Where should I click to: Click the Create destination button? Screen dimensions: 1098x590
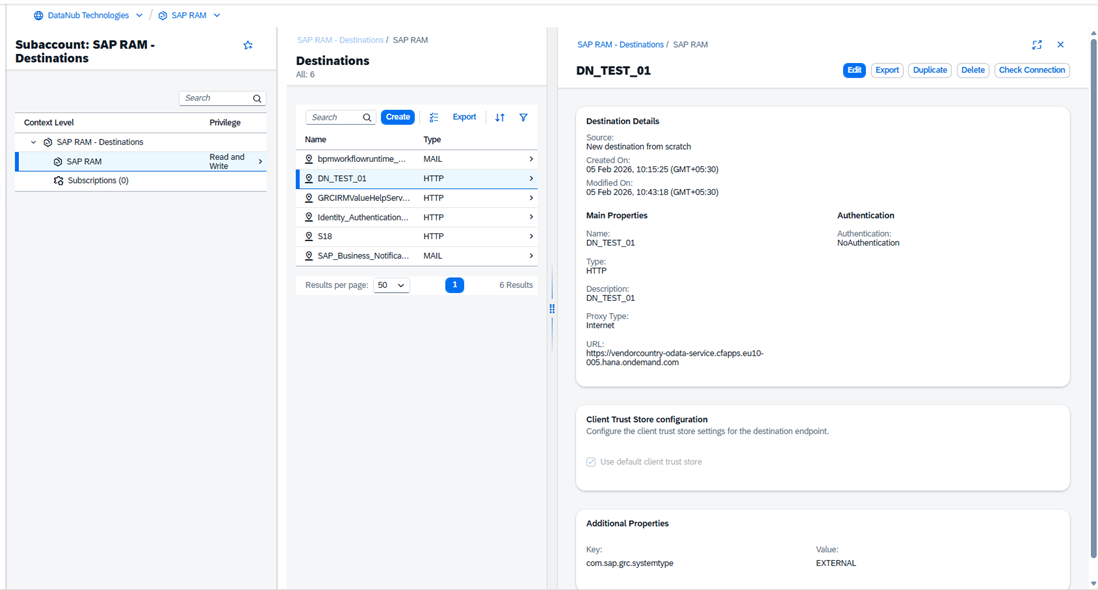398,117
